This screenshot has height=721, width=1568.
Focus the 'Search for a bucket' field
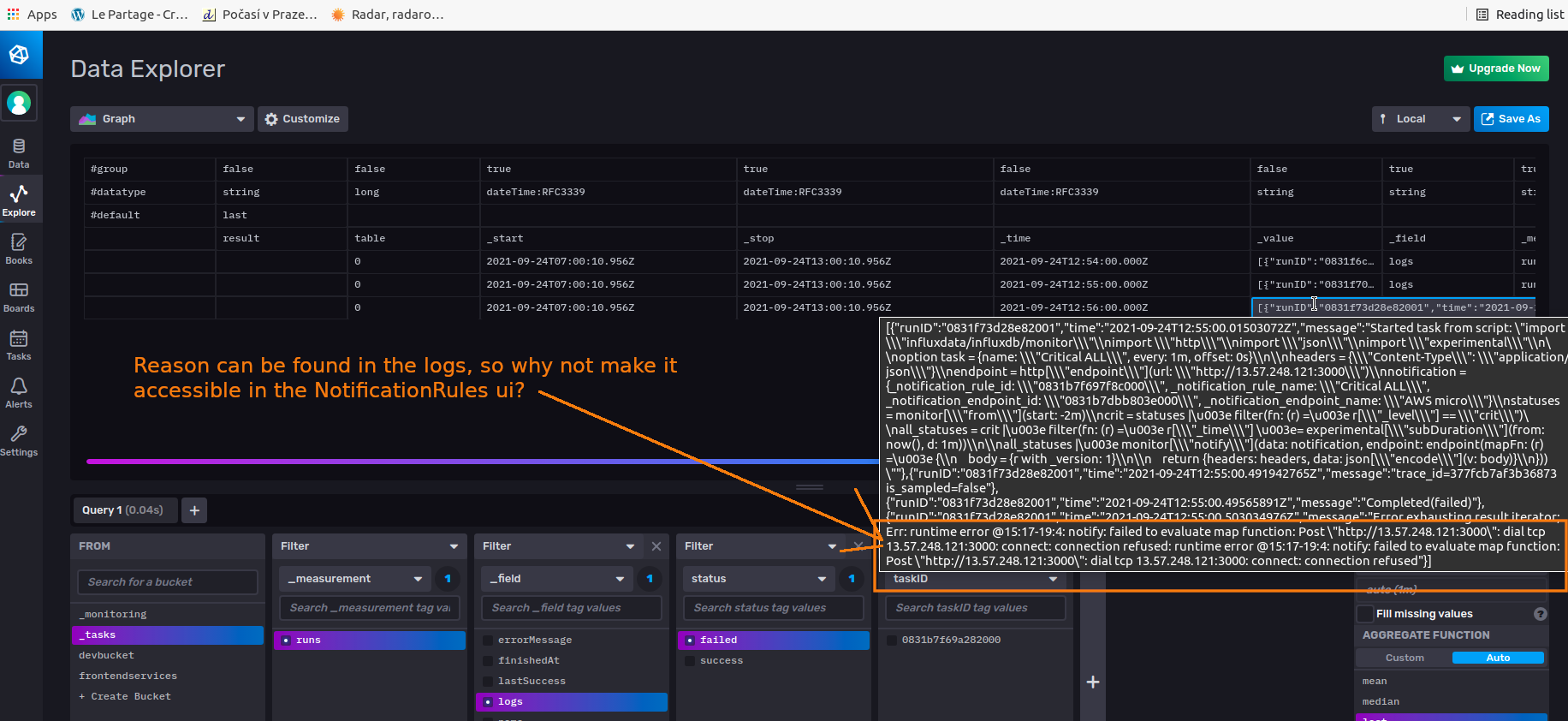point(168,582)
